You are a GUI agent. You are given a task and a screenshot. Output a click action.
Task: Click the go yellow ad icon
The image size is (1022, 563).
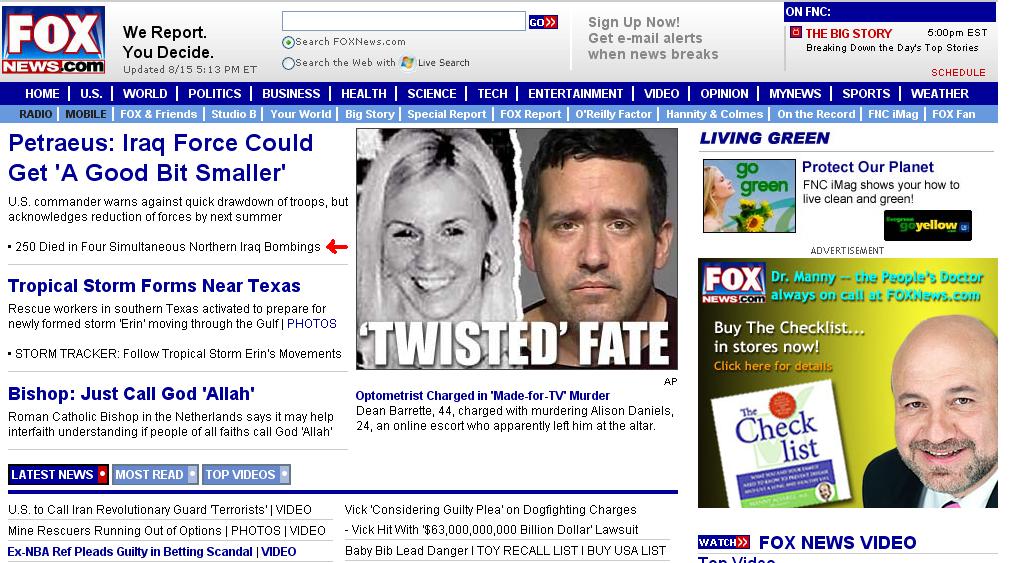[x=927, y=225]
